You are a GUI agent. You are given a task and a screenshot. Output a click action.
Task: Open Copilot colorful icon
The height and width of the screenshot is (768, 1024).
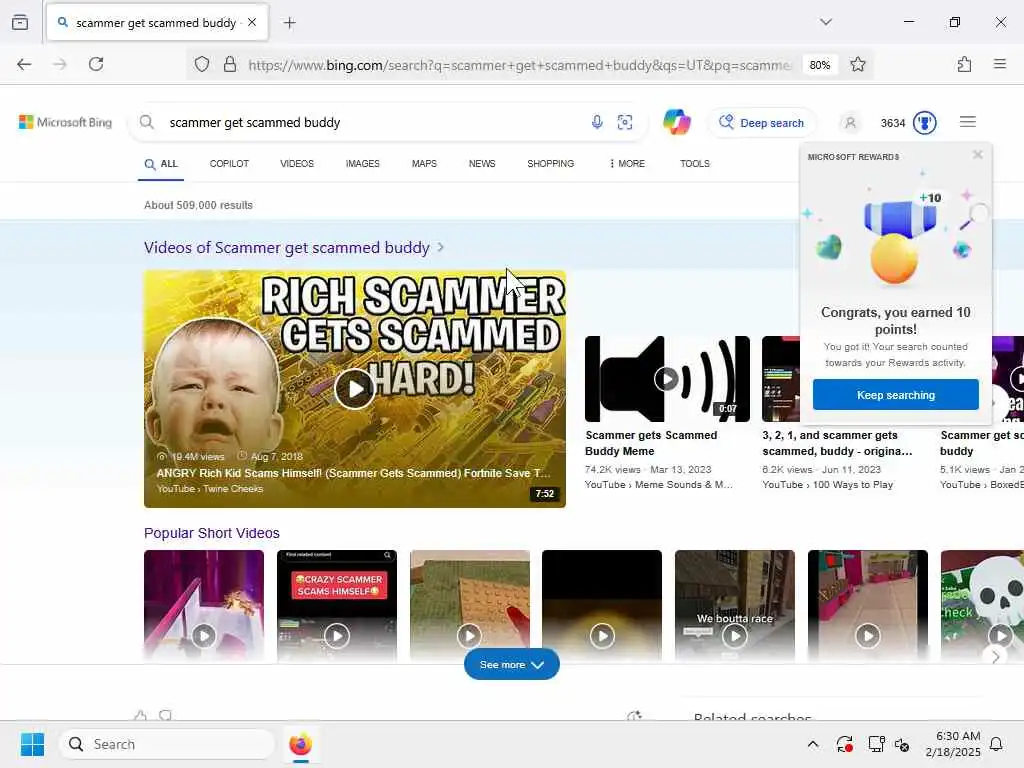point(677,122)
